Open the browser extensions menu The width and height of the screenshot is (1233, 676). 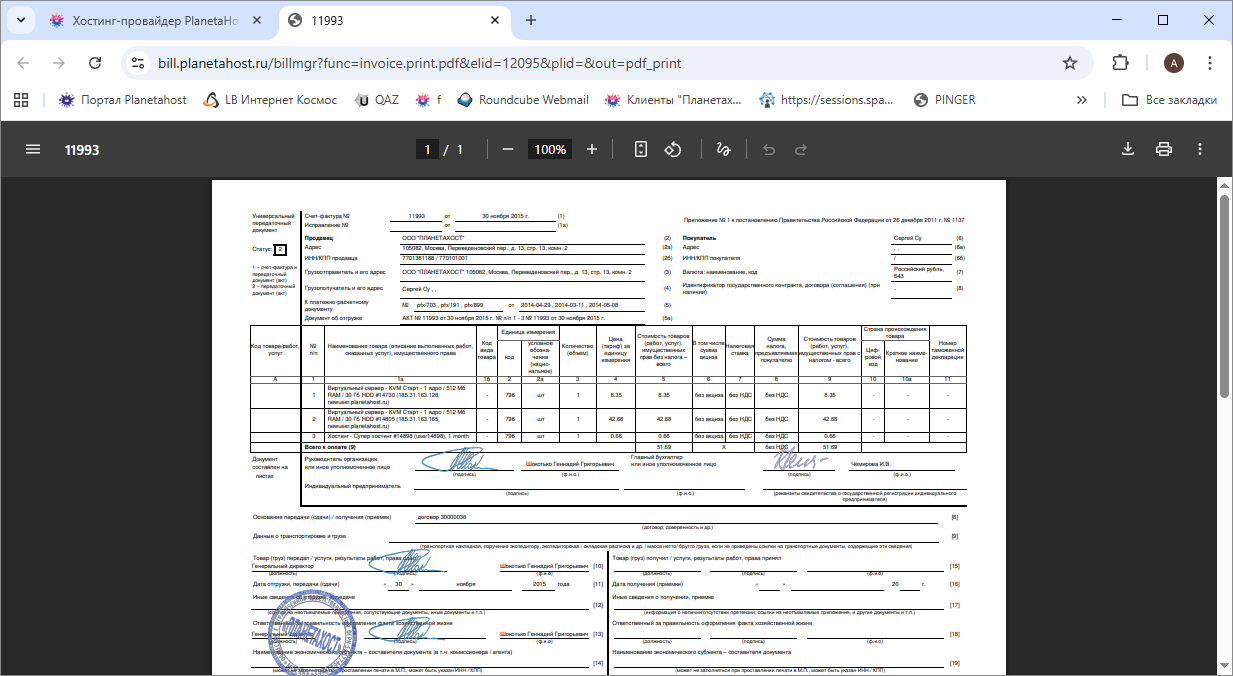pyautogui.click(x=1121, y=63)
